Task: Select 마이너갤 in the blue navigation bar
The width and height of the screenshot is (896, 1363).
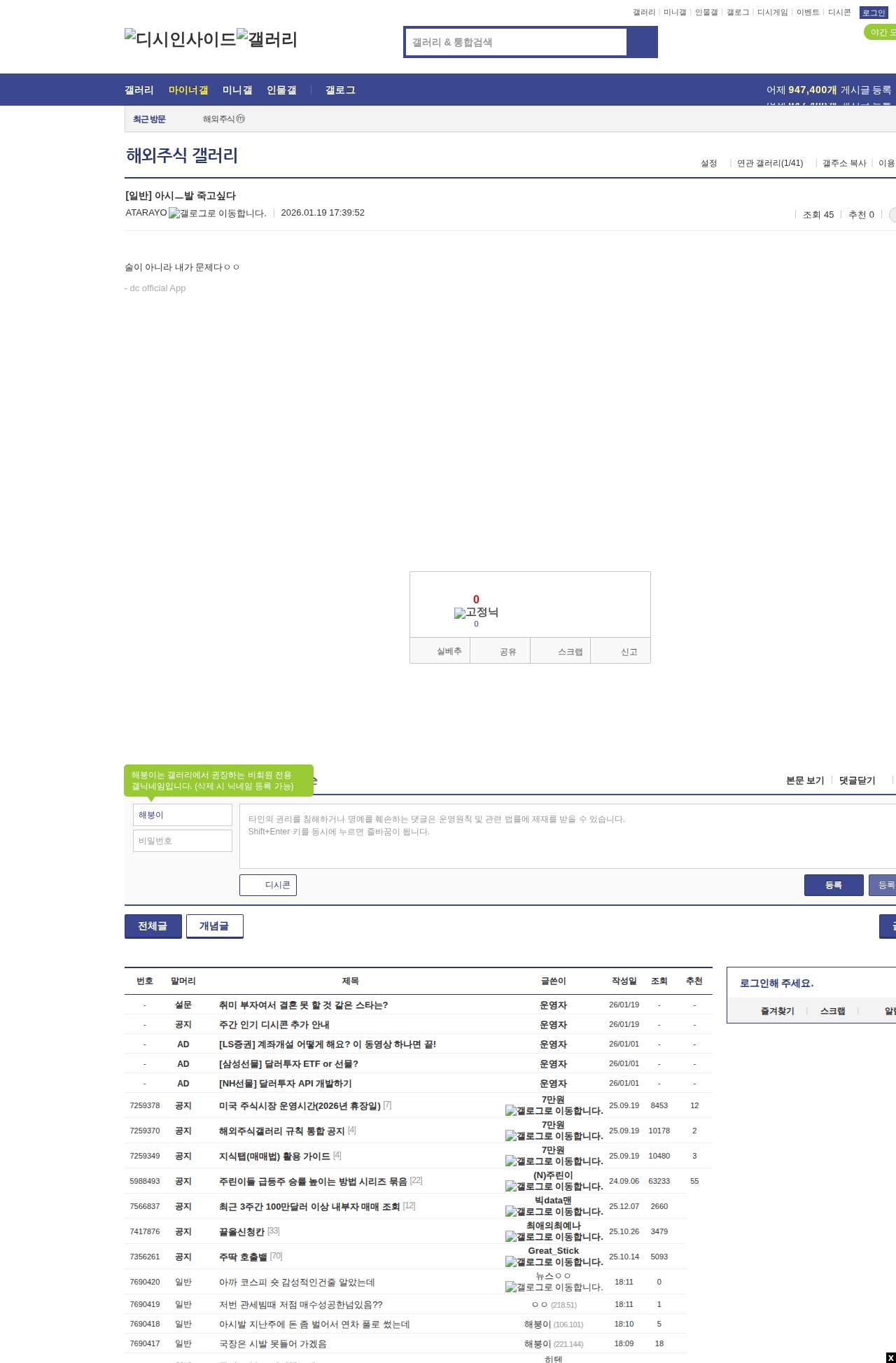Action: 188,90
